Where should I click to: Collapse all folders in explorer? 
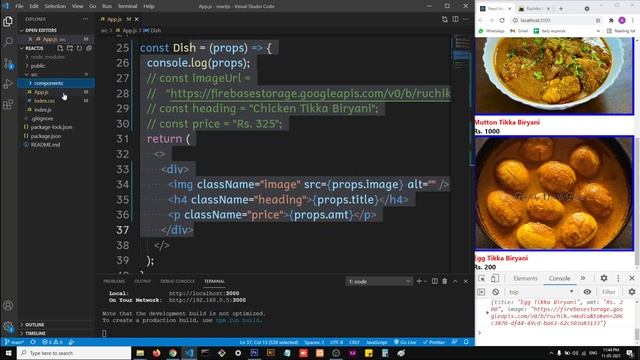click(89, 48)
